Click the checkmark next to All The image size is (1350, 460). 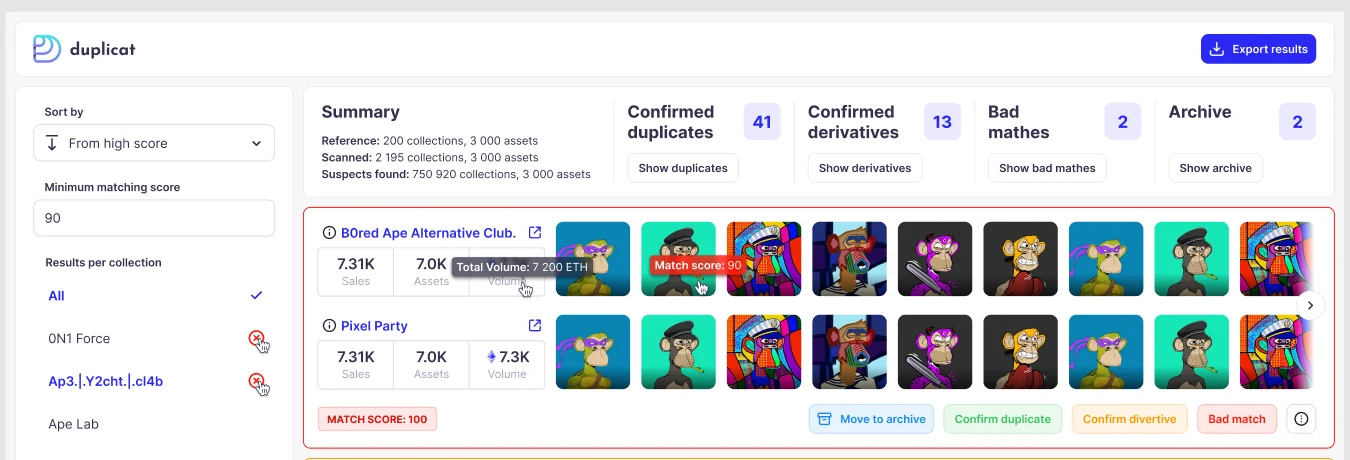pyautogui.click(x=257, y=295)
